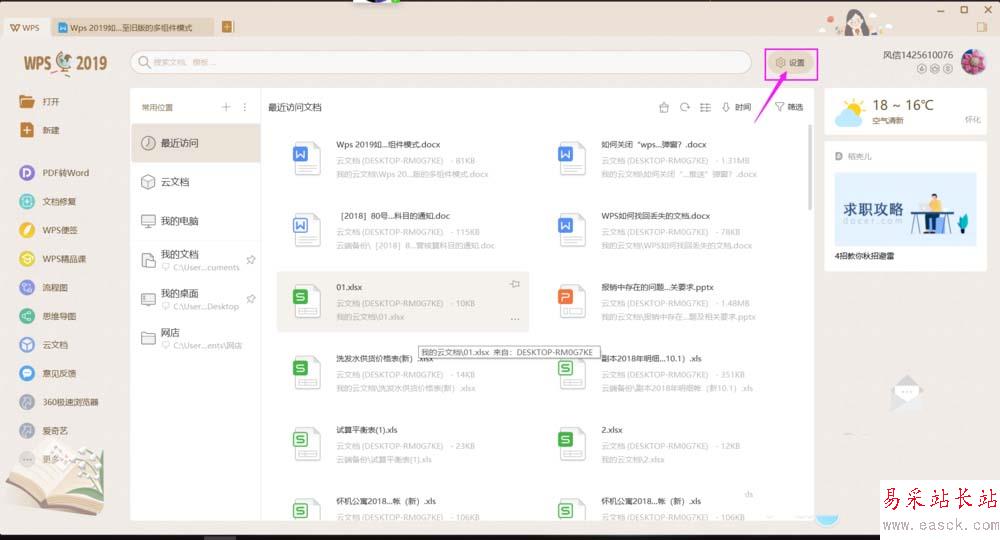1000x540 pixels.
Task: Open the 01.xlsx spreadsheet
Action: coord(403,302)
